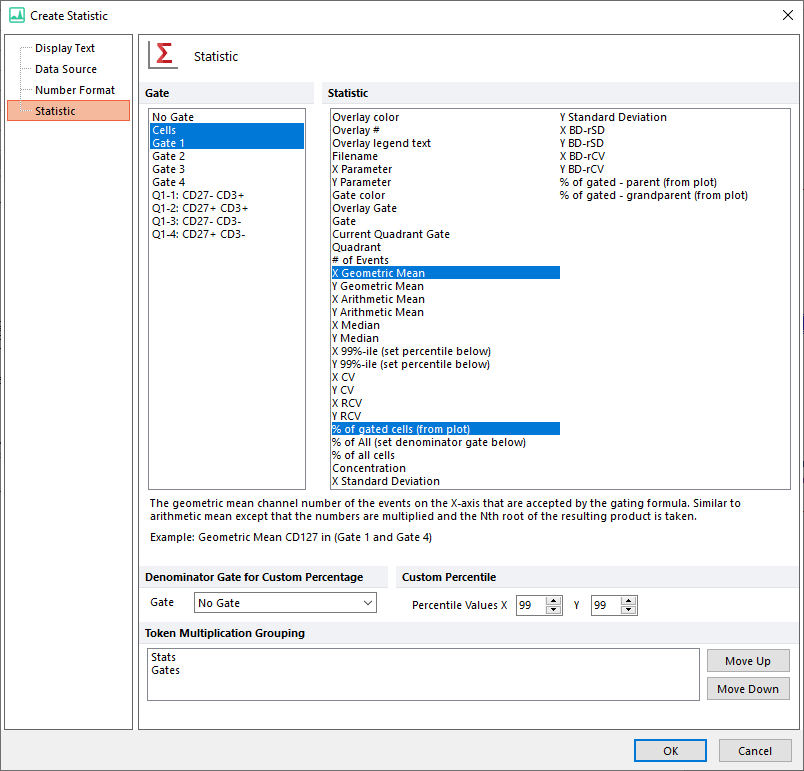Screen dimensions: 804x771
Task: Select Gate 3 in the list
Action: 227,169
